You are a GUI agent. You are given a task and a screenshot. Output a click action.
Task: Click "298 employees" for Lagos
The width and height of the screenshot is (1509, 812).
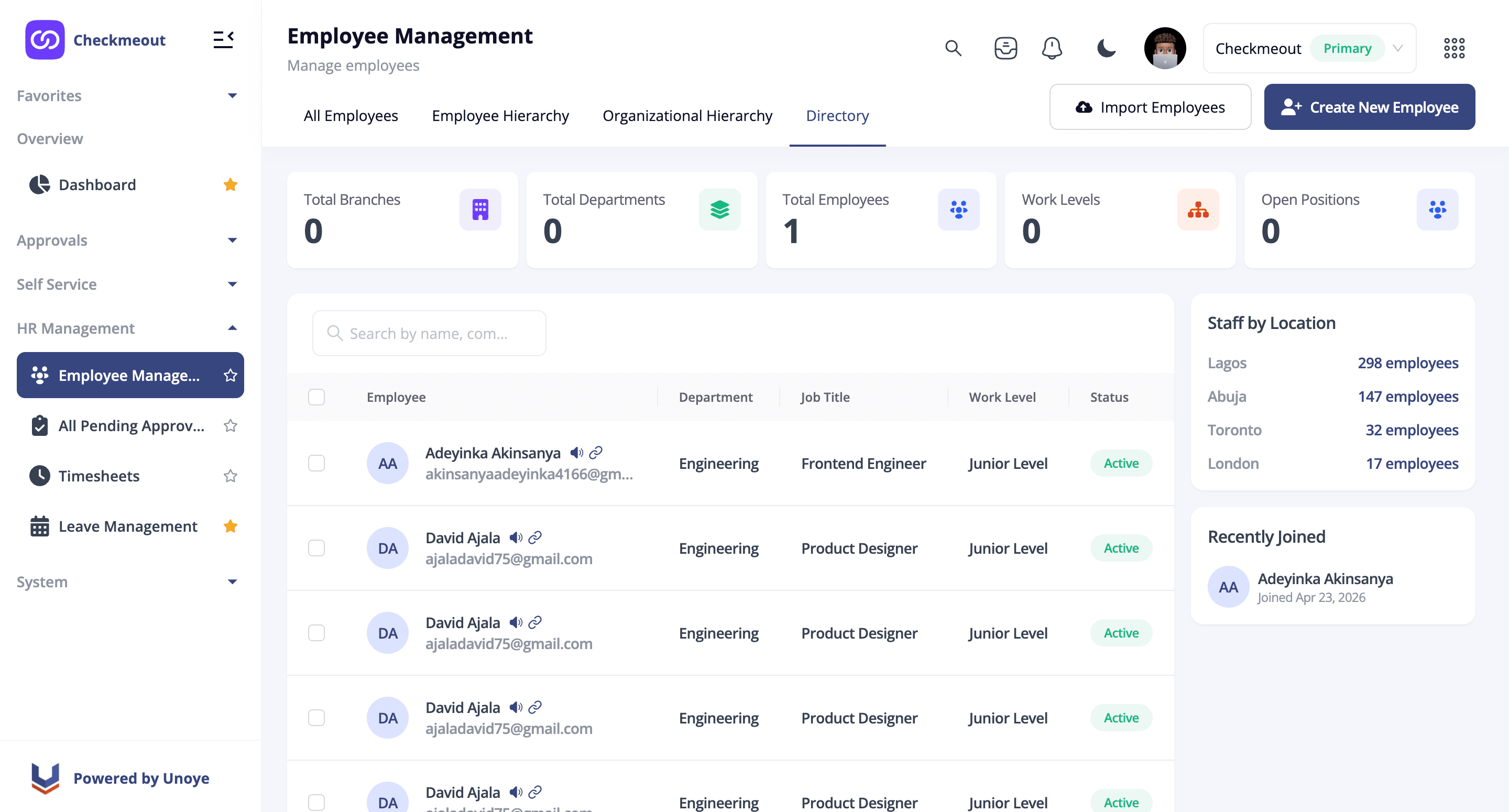click(x=1408, y=363)
